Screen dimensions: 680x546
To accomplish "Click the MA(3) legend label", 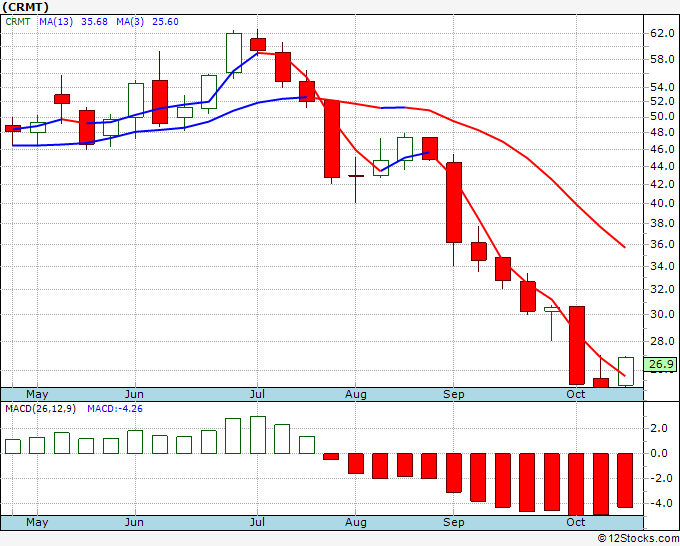I will pos(130,22).
